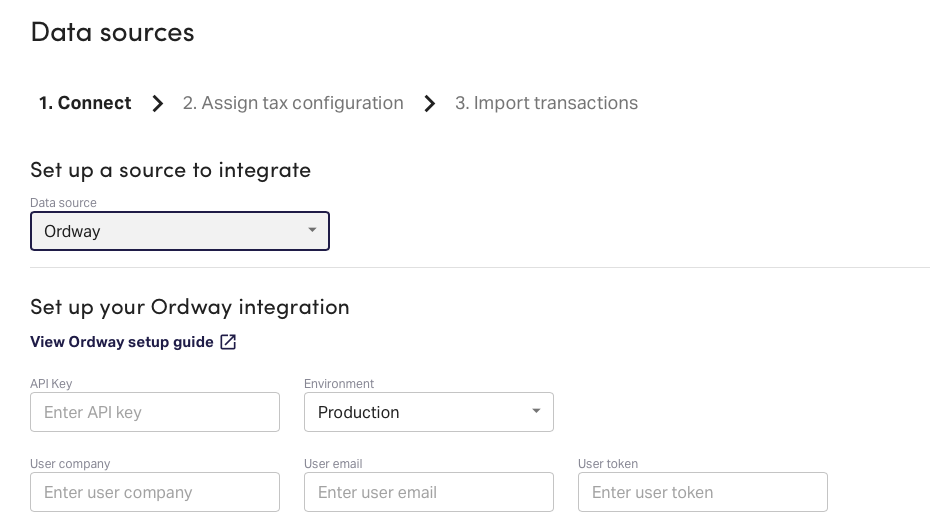930x526 pixels.
Task: Click the external link icon beside setup guide
Action: (228, 342)
